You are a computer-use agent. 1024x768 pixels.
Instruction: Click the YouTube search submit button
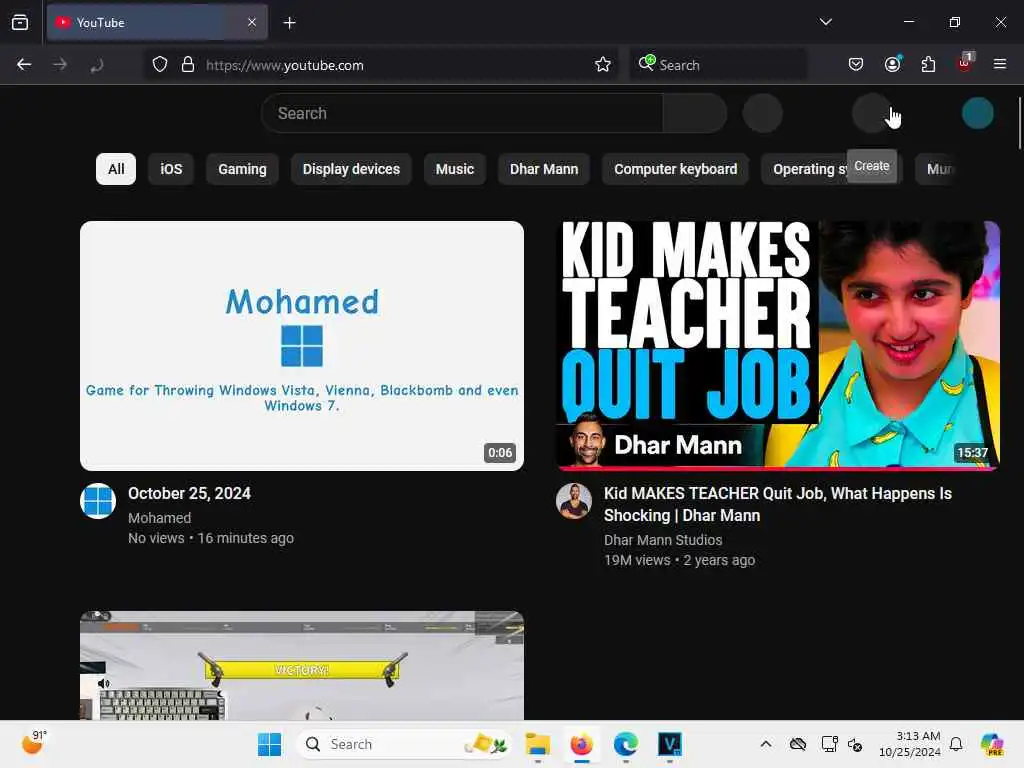point(695,114)
